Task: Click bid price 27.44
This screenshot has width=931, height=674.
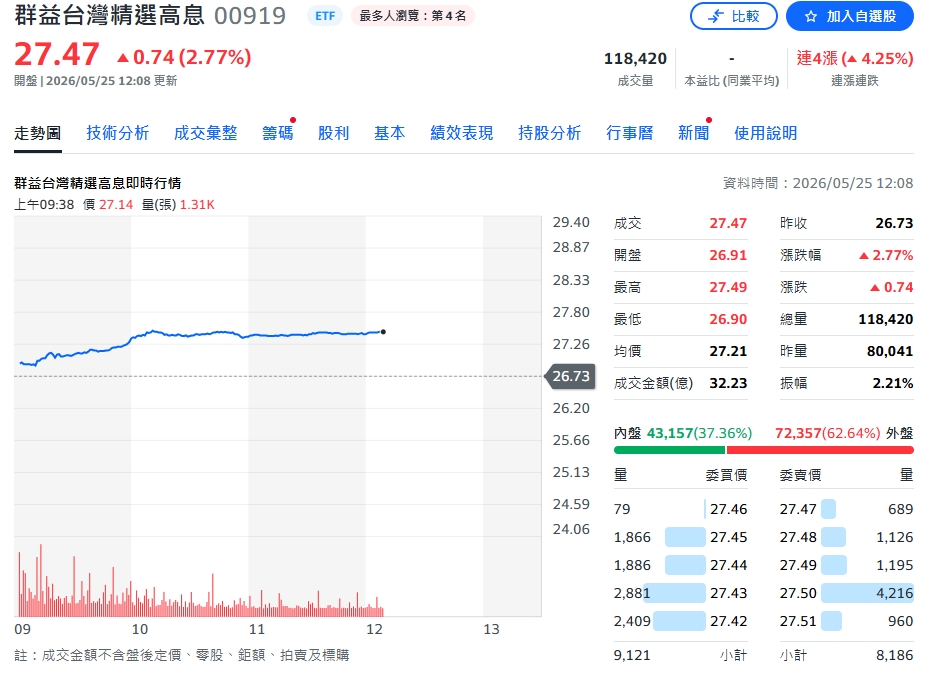Action: click(729, 565)
